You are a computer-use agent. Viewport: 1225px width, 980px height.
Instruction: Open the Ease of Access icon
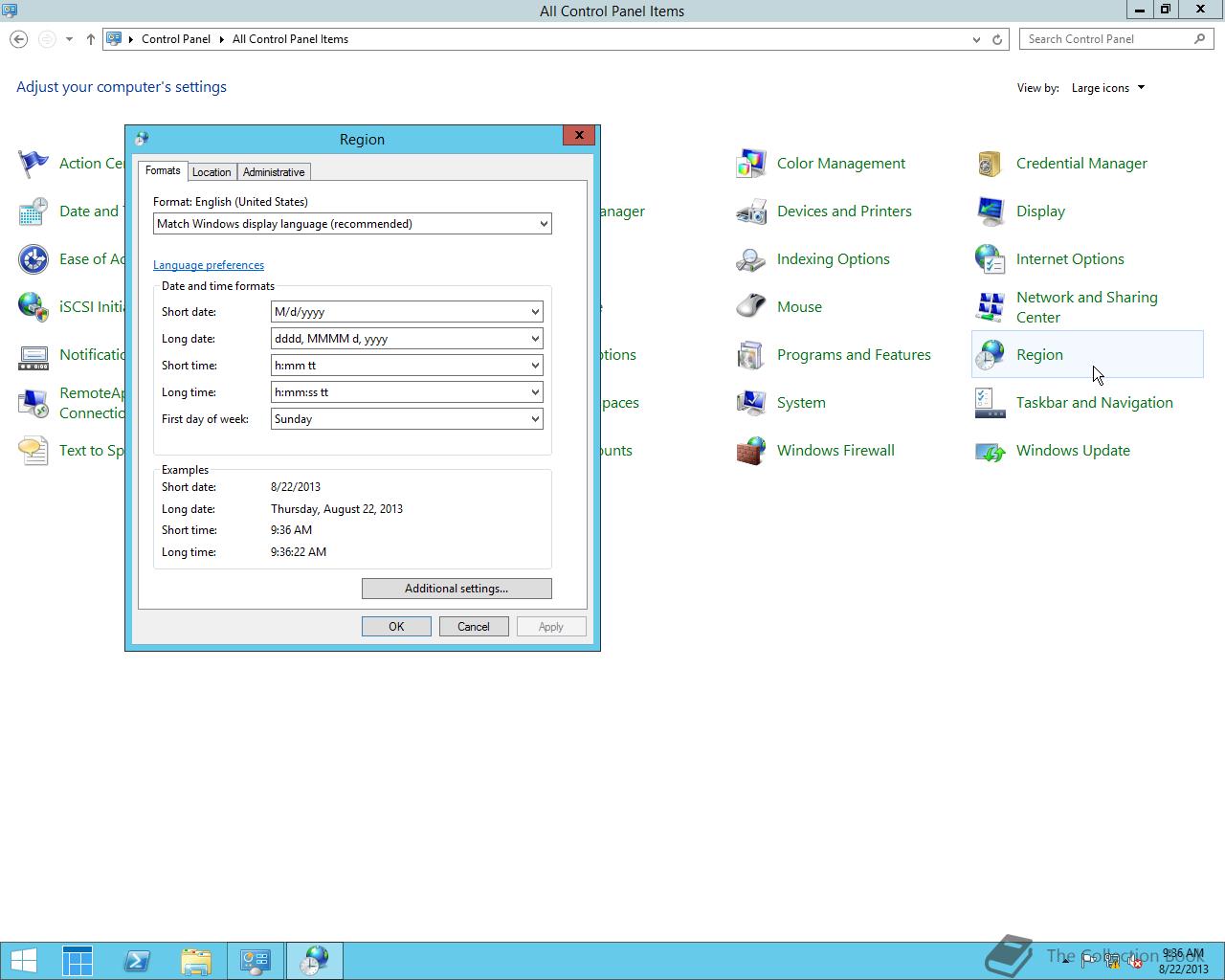(x=33, y=259)
